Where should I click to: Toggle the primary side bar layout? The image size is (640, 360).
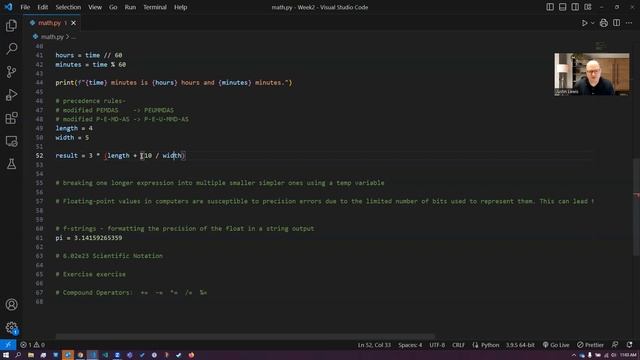pyautogui.click(x=550, y=7)
